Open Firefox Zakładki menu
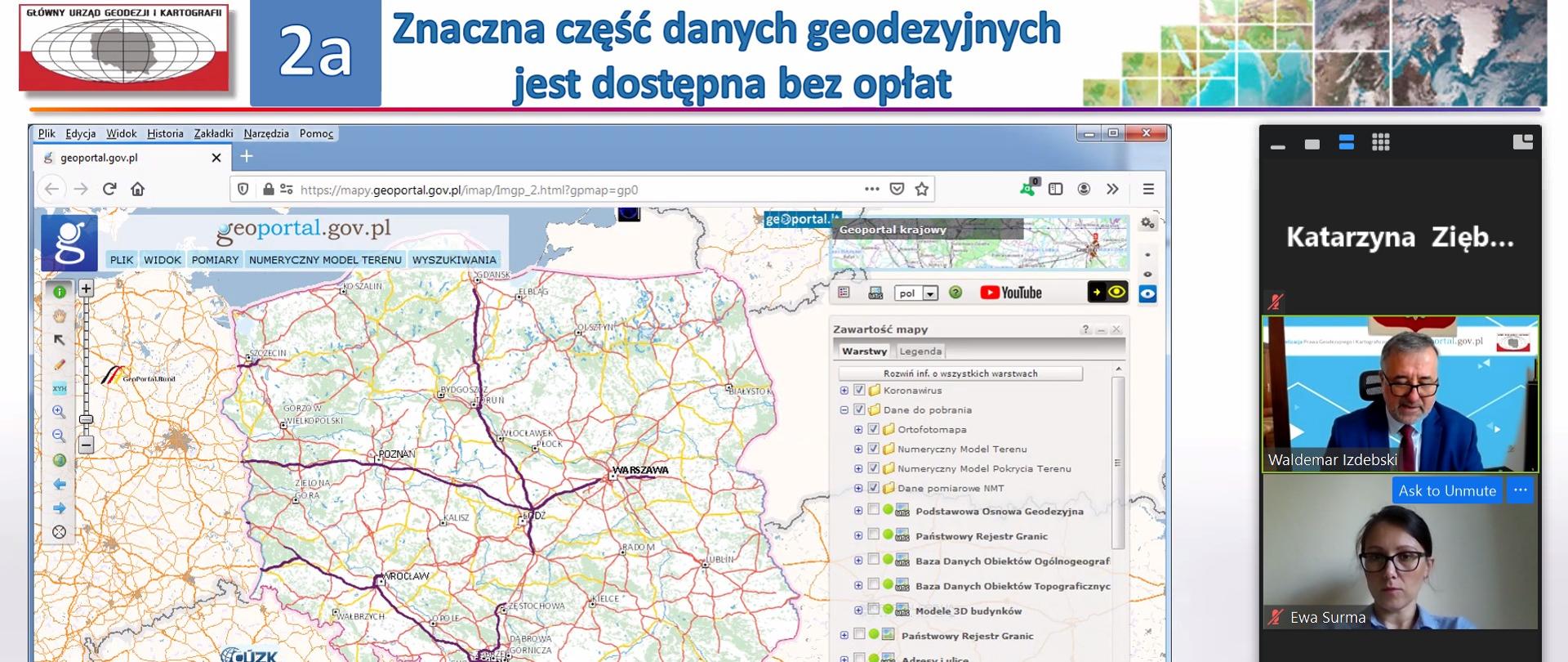The image size is (1568, 662). (x=213, y=133)
